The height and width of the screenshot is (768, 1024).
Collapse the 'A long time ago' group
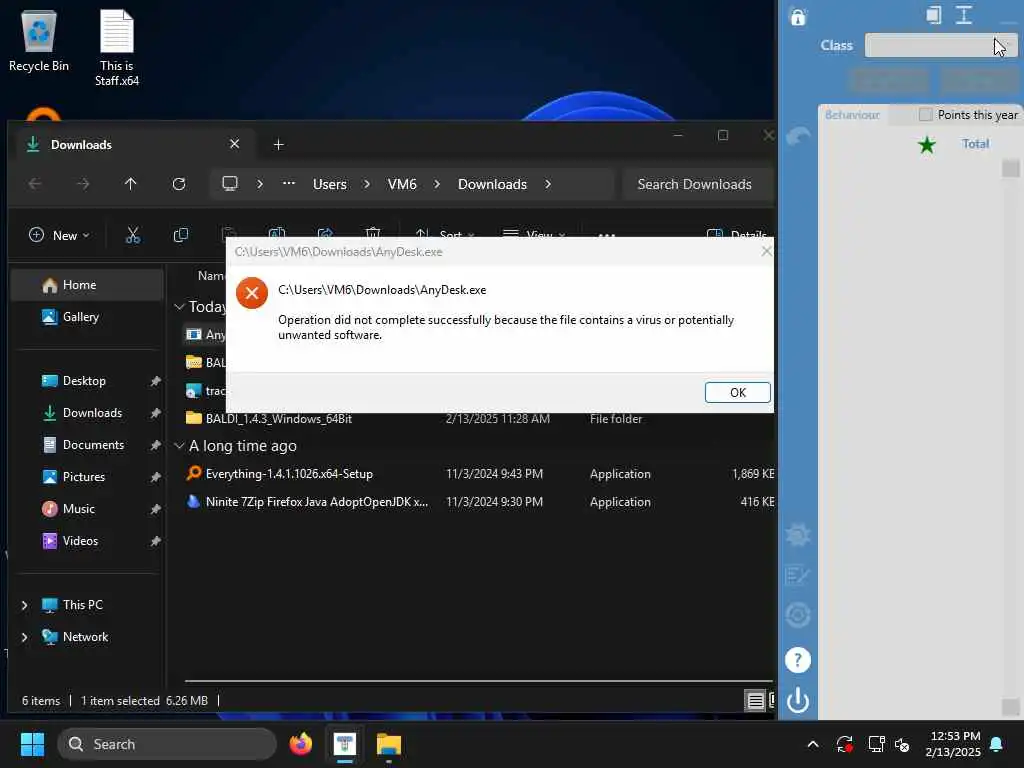click(x=179, y=446)
